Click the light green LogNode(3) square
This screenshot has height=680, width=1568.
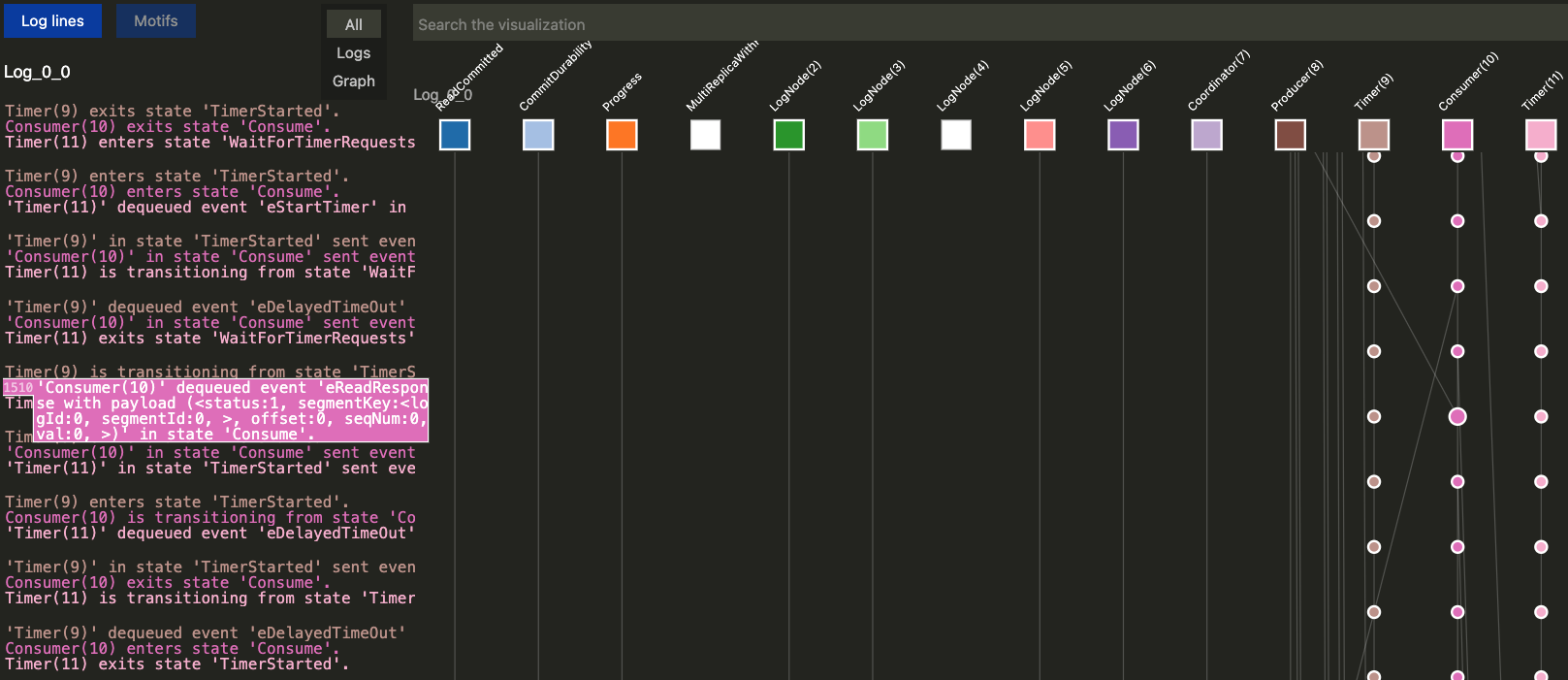click(873, 135)
